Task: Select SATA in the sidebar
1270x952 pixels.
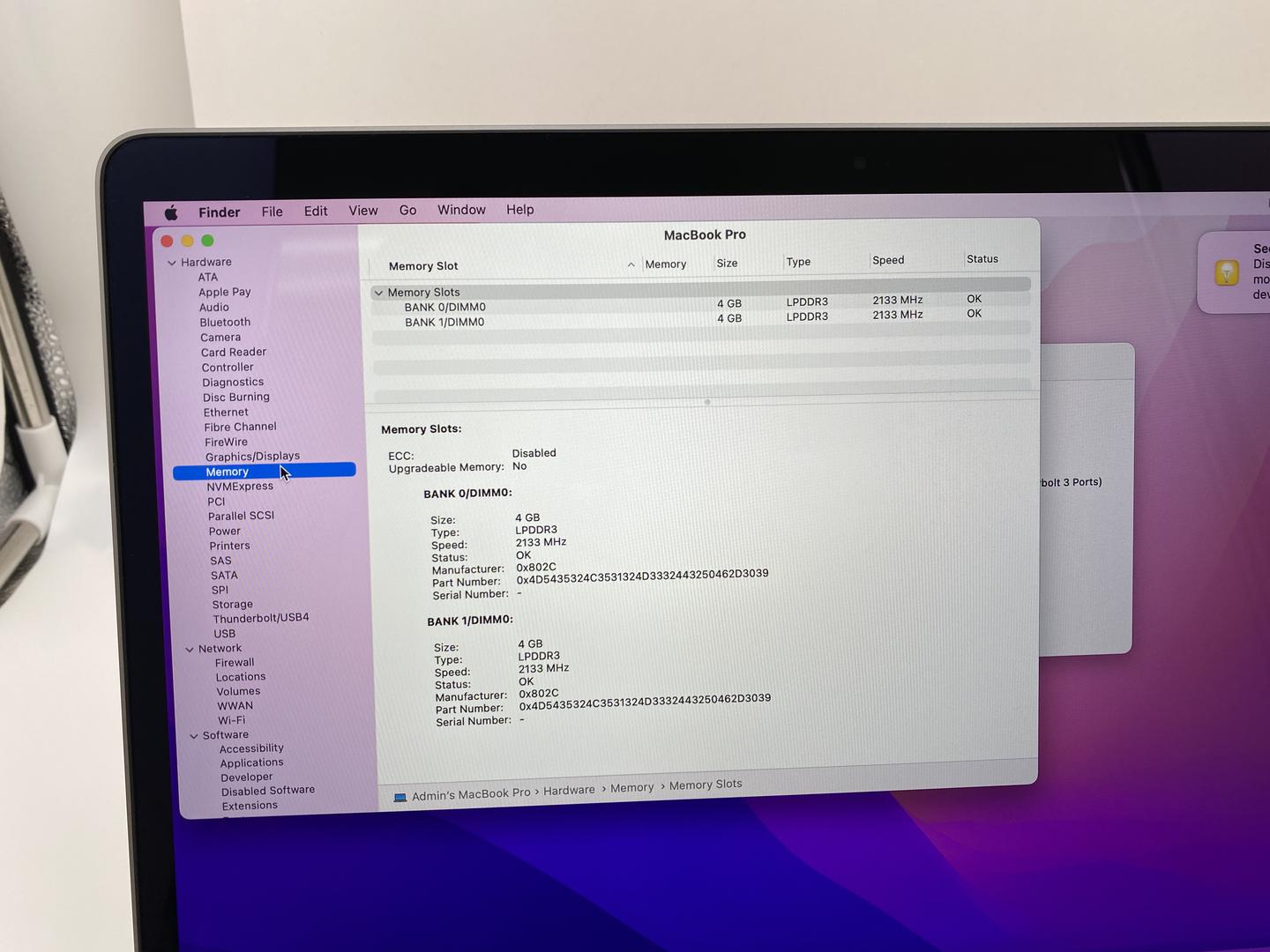Action: [224, 575]
